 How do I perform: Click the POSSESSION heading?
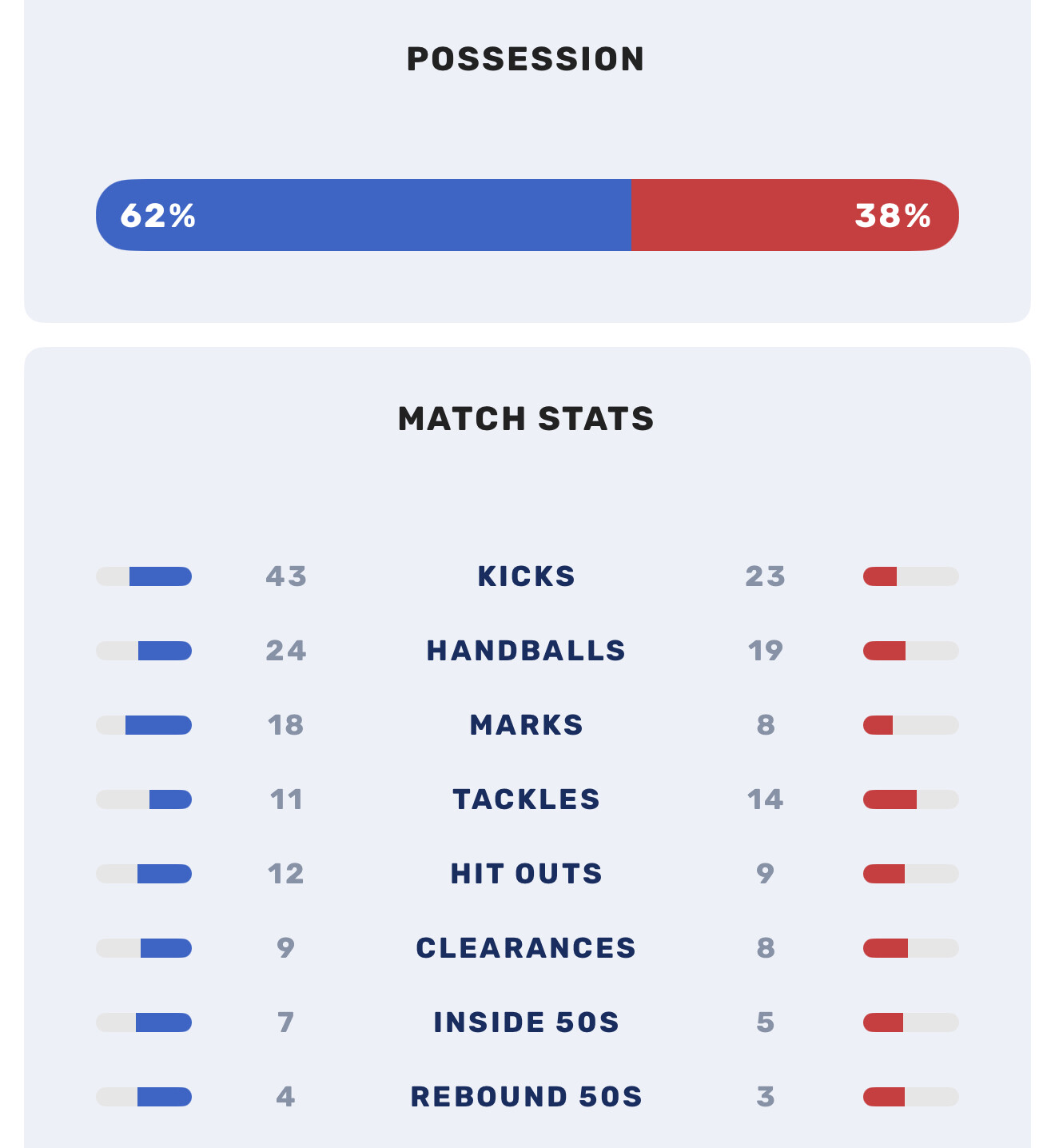(x=526, y=59)
